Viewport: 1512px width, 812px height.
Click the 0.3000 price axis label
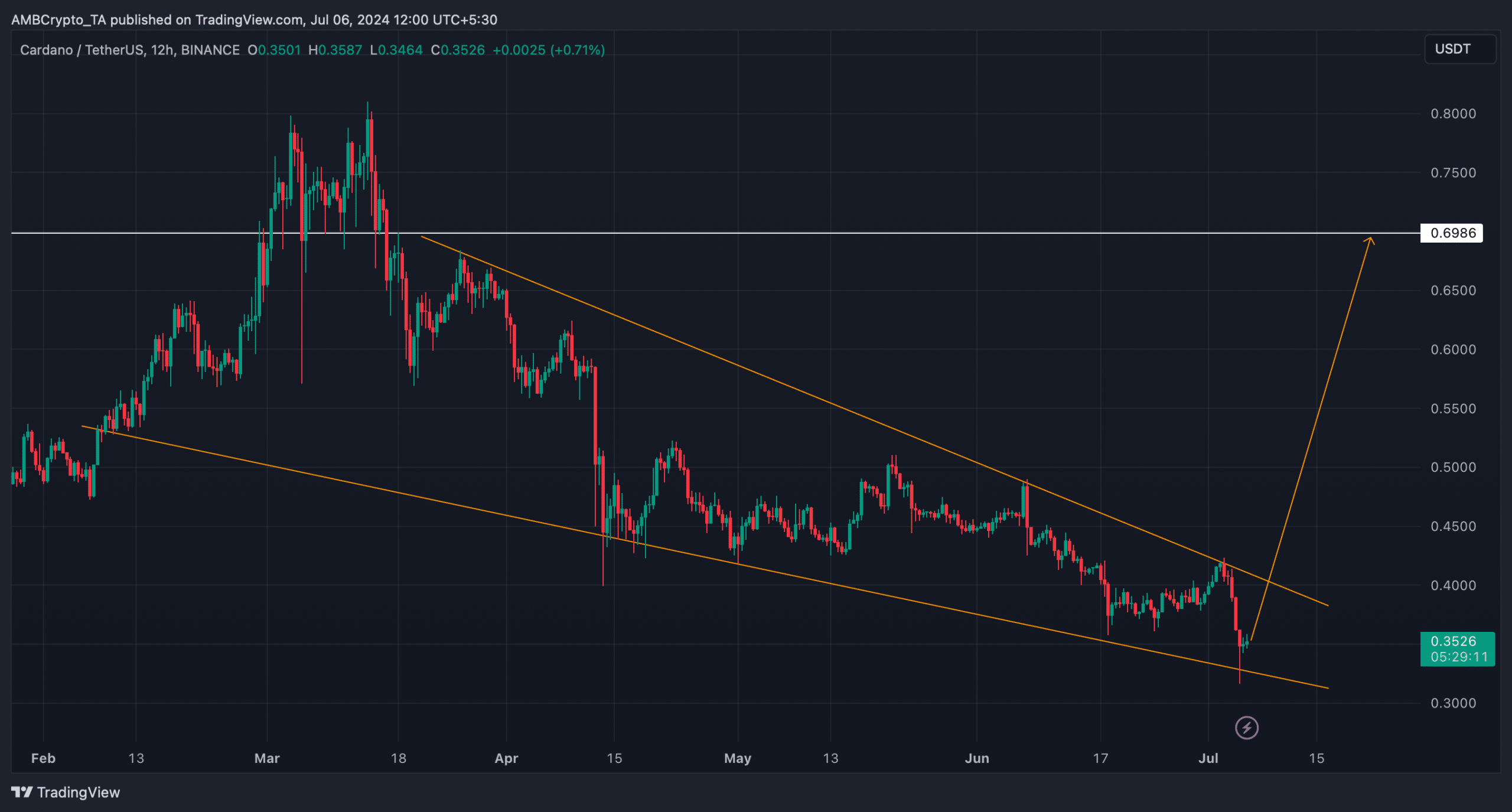click(1453, 703)
